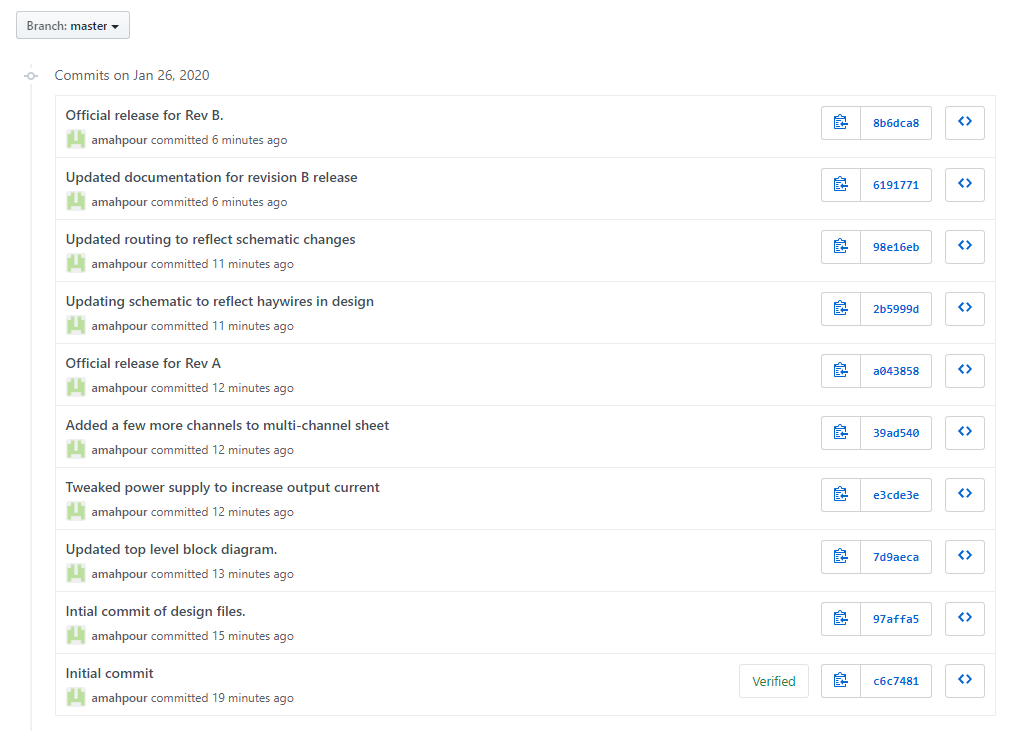This screenshot has height=731, width=1010.
Task: Click amahpour avatar on 'Intial commit of design files.'
Action: click(x=76, y=636)
